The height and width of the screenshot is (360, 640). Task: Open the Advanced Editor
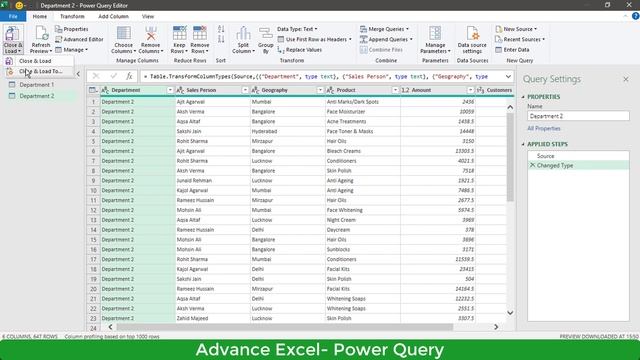[x=79, y=39]
